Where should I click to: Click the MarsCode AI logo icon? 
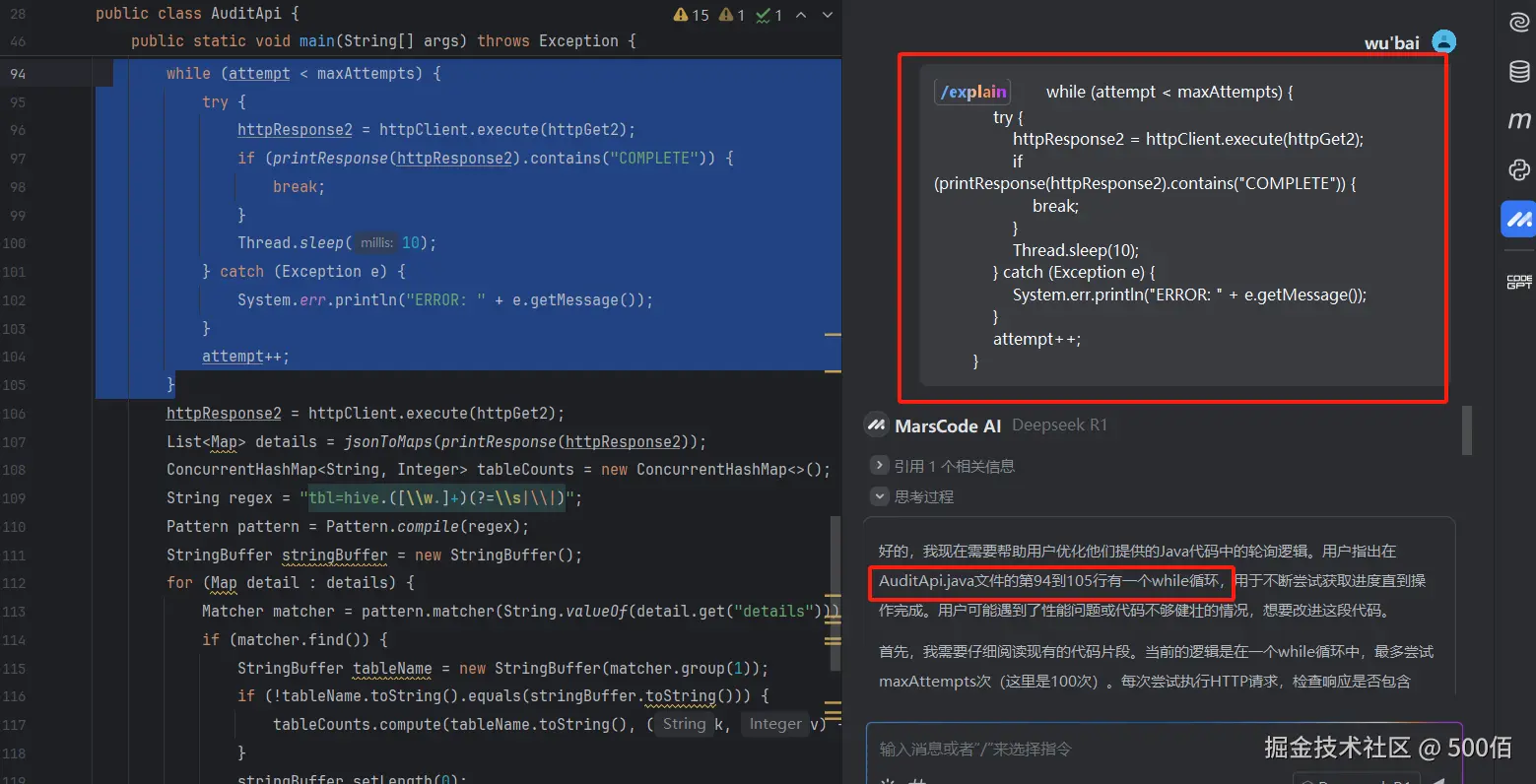(876, 425)
